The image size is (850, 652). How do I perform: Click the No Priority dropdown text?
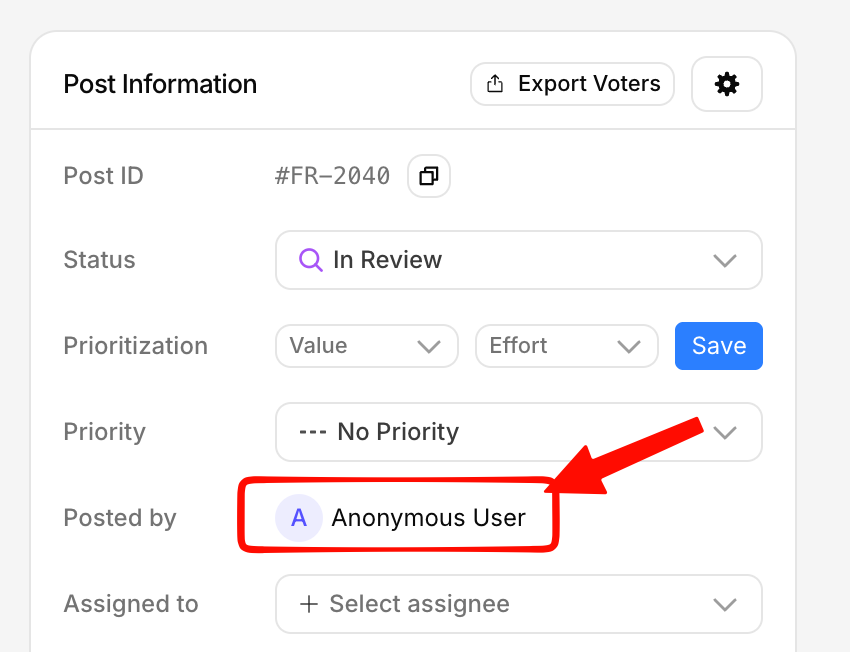click(398, 432)
